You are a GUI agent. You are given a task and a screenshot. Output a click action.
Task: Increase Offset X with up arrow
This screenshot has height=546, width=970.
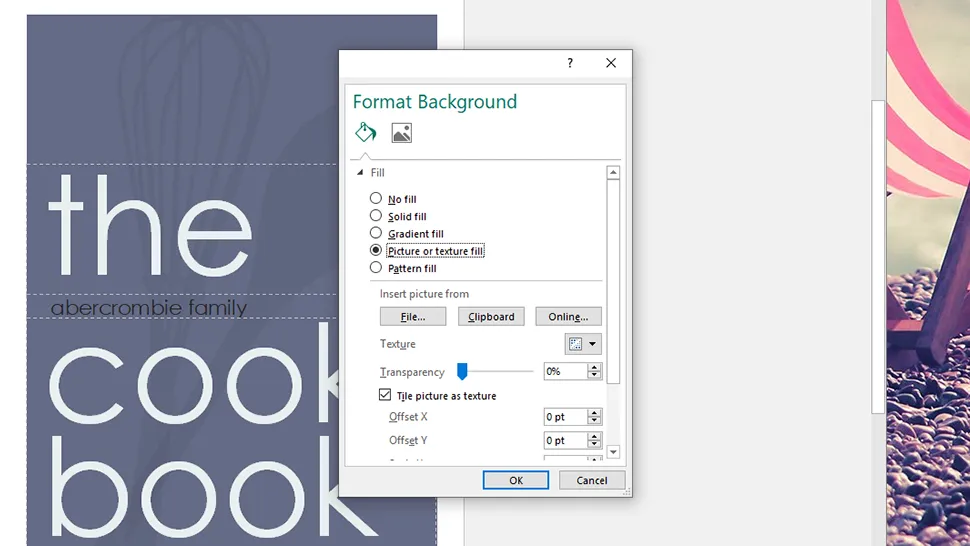(595, 412)
